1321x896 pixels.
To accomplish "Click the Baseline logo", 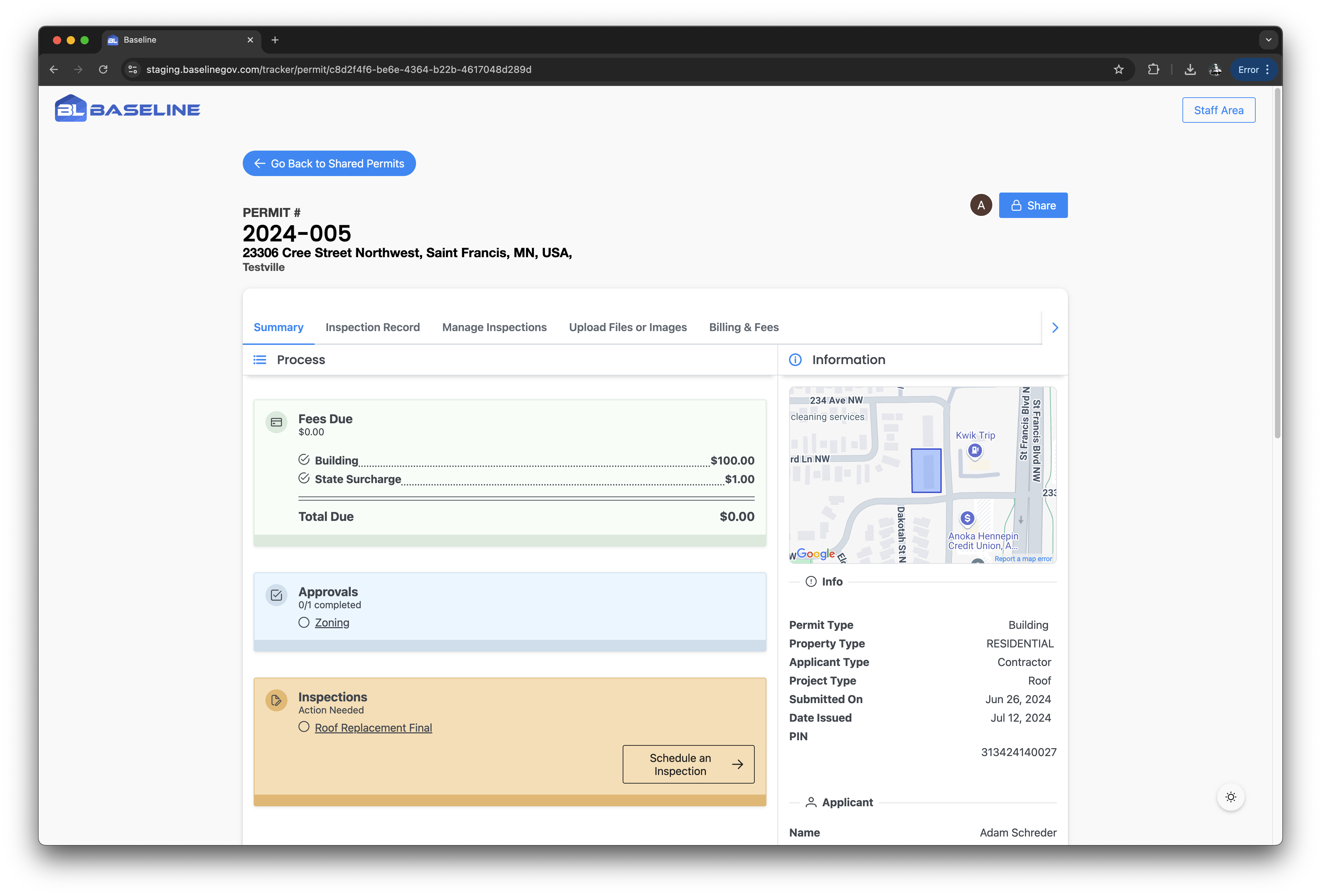I will (x=127, y=109).
